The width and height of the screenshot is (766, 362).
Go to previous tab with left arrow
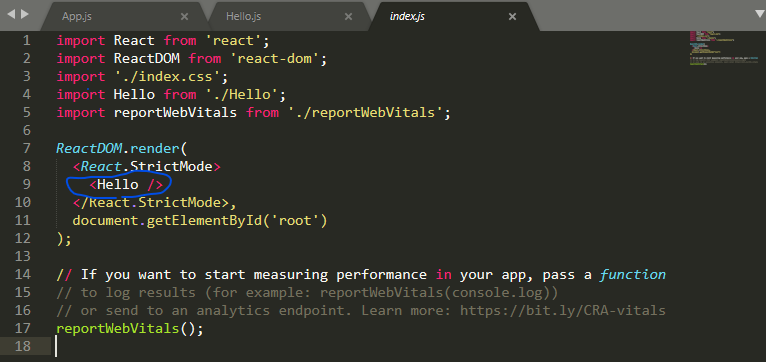(11, 15)
